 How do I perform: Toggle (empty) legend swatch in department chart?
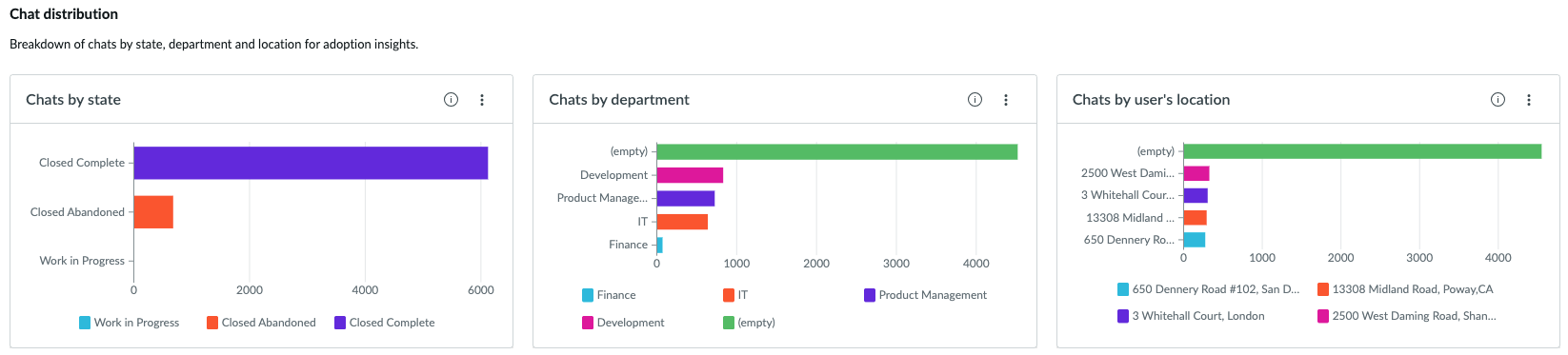click(729, 323)
